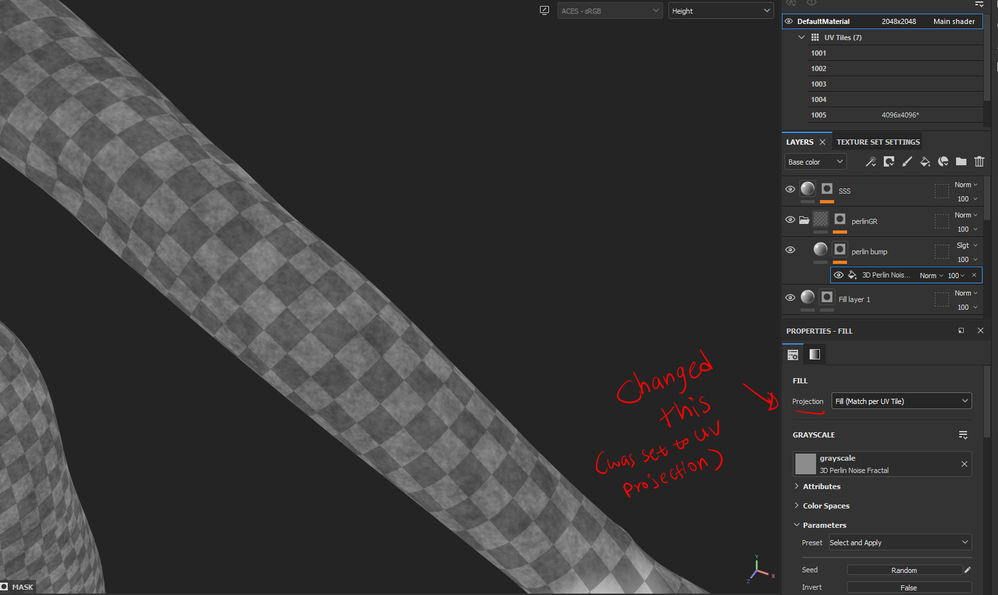This screenshot has height=595, width=998.
Task: Click the Main shader label on DefaultMaterial
Action: (953, 21)
